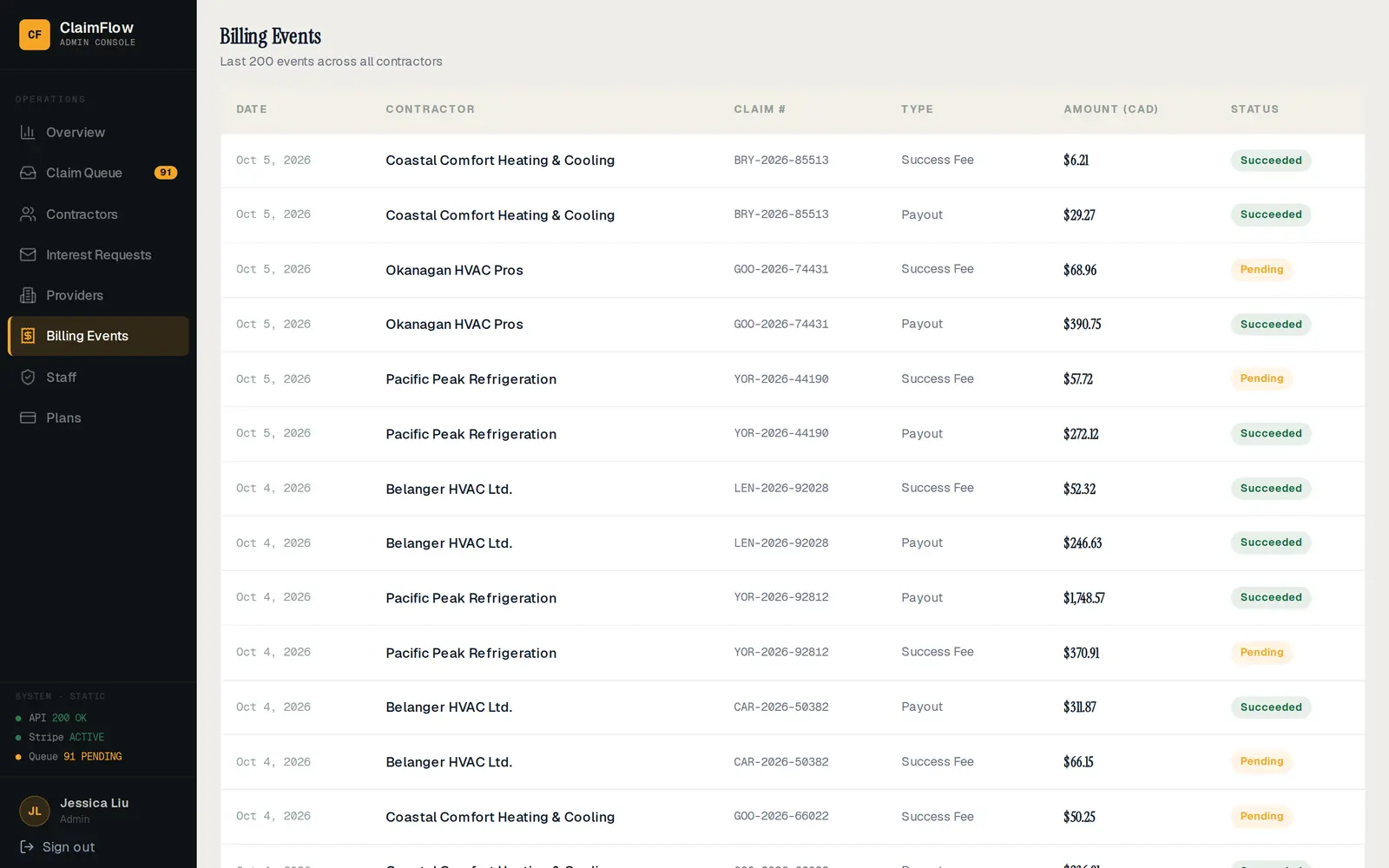Open the Overview page
1389x868 pixels.
tap(98, 132)
